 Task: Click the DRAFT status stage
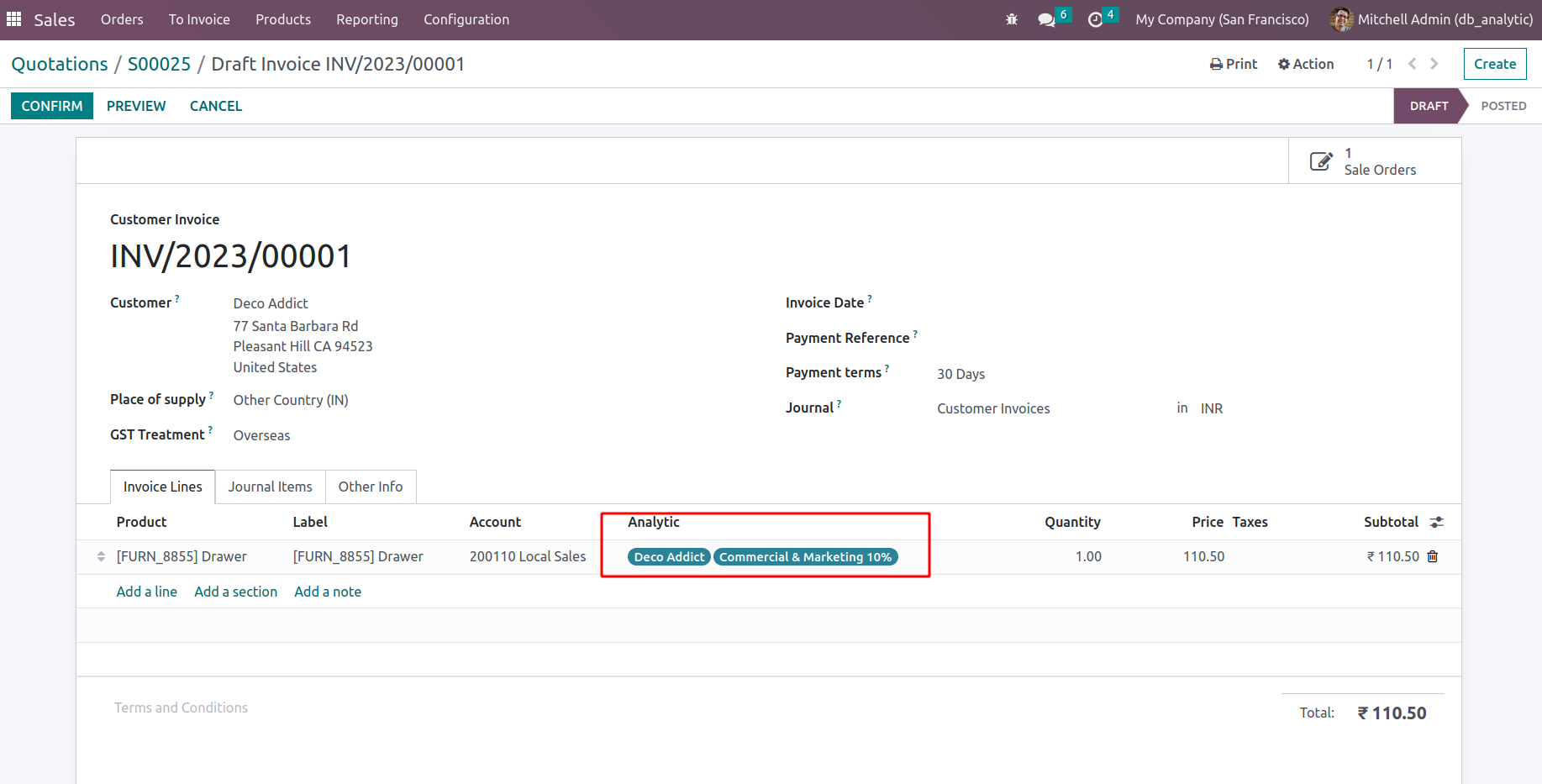coord(1429,106)
